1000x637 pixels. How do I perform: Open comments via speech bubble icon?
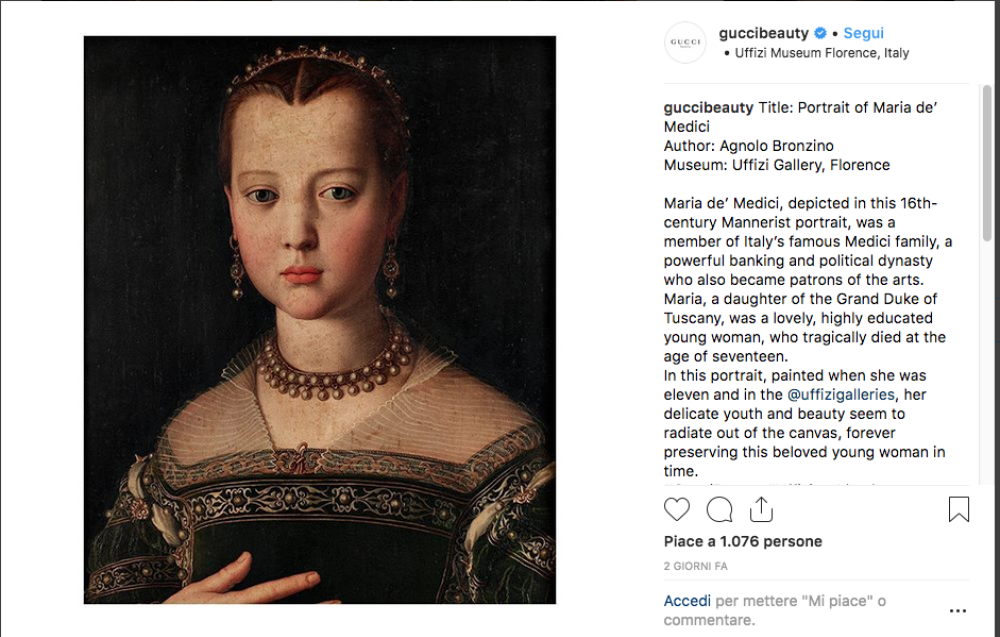click(x=719, y=510)
